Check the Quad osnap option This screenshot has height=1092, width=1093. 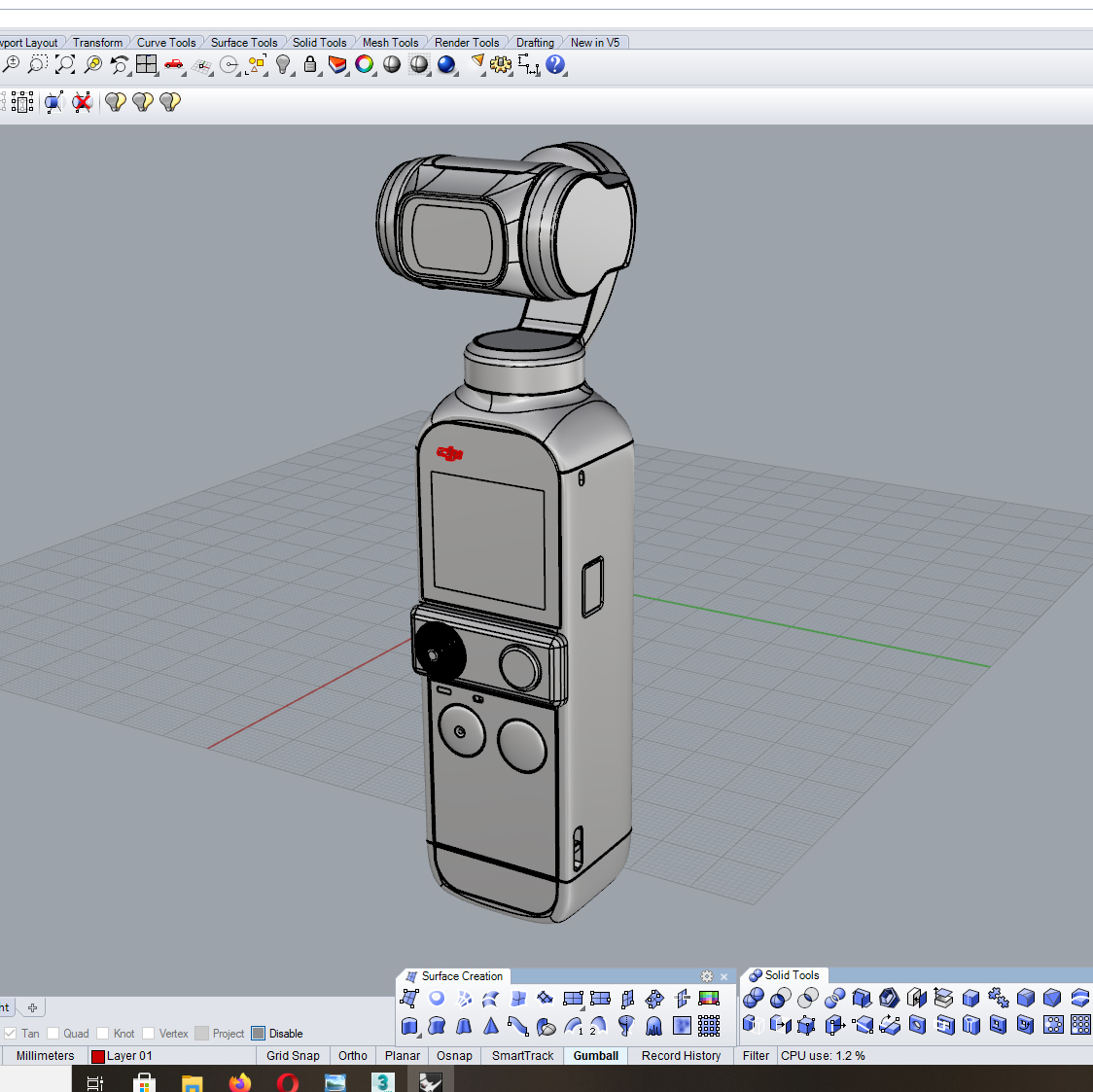pos(53,1034)
